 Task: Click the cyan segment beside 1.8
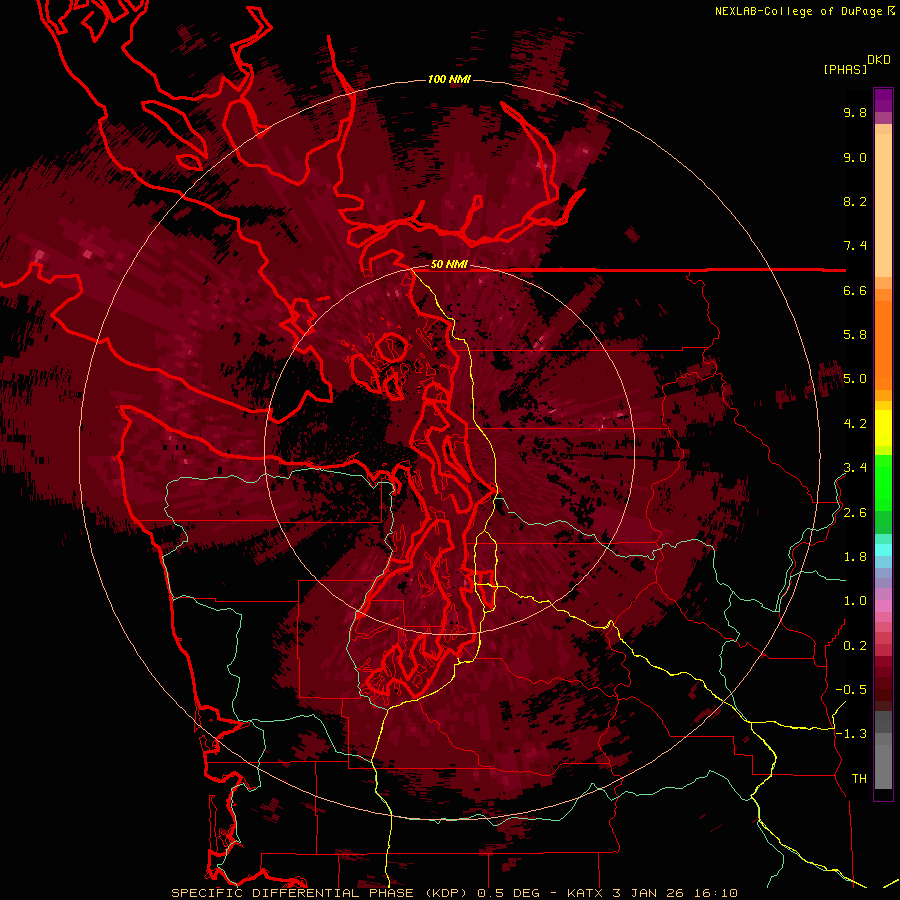(x=883, y=550)
